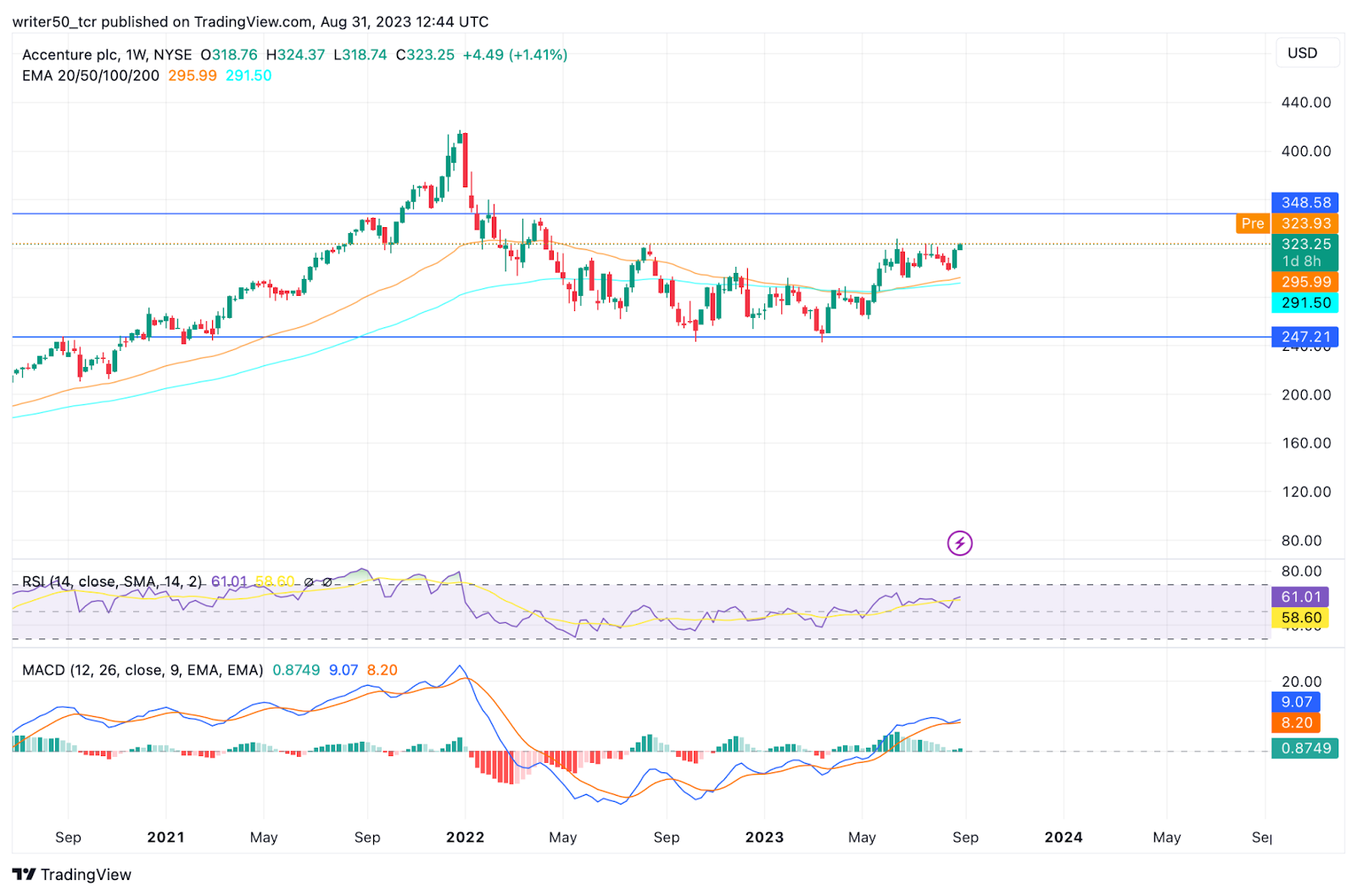Open the USD currency selector
The image size is (1357, 896).
pyautogui.click(x=1307, y=53)
